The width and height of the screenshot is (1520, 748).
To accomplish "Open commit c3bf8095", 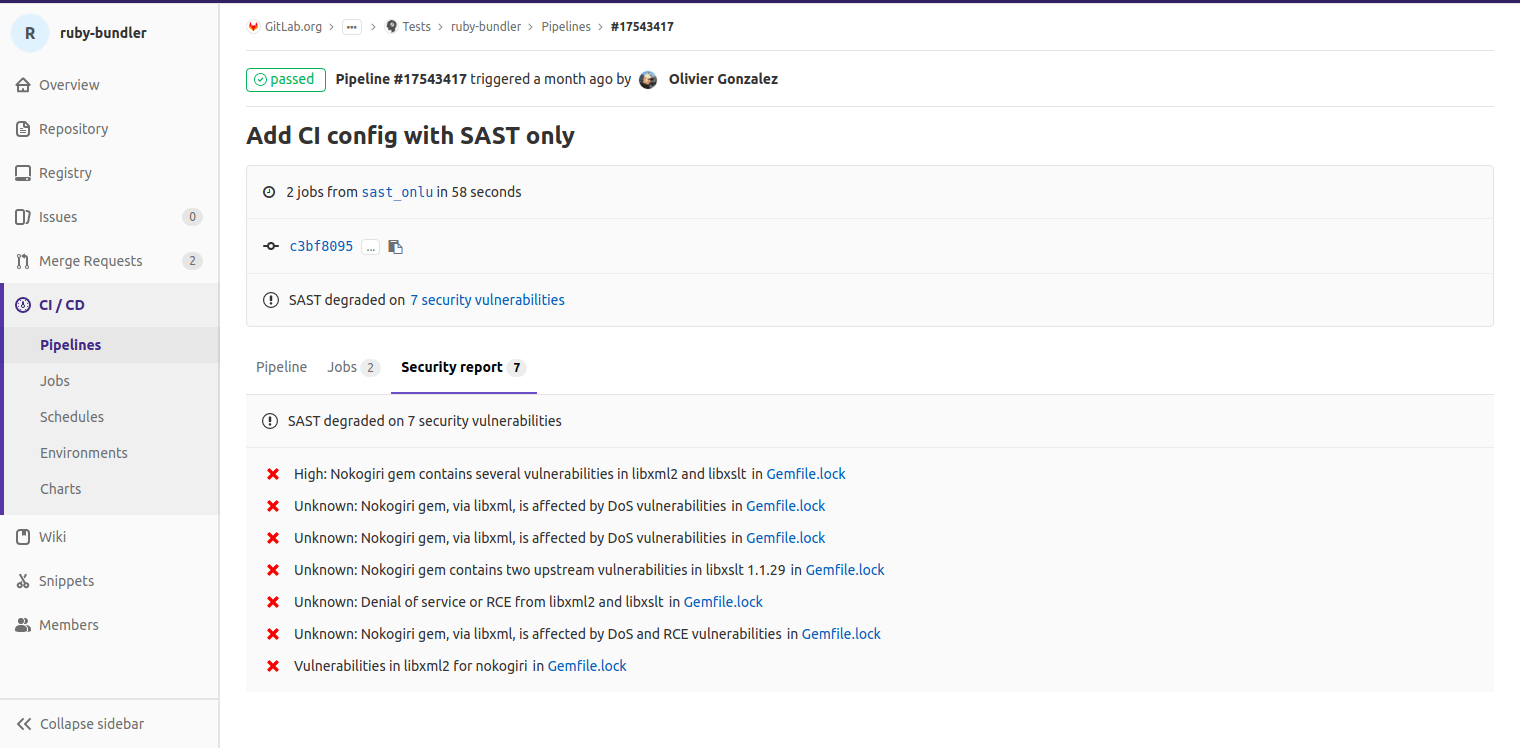I will [x=321, y=246].
